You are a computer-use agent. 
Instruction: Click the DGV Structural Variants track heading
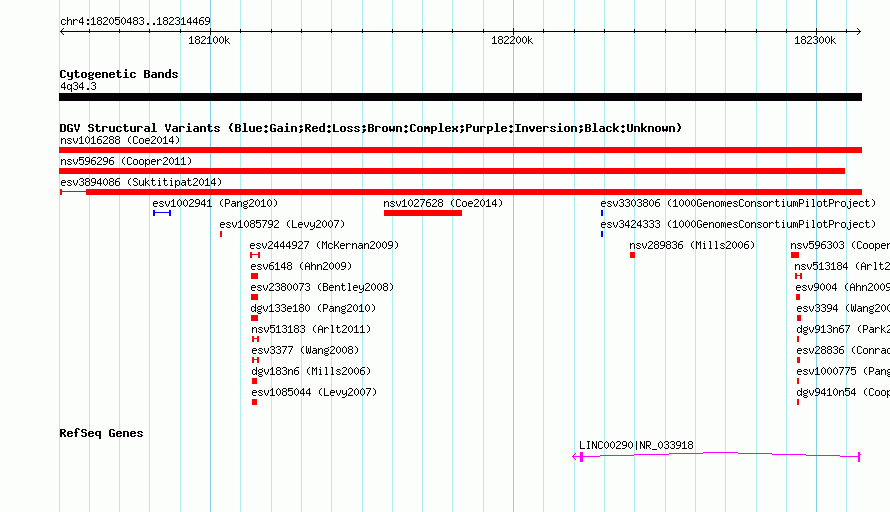[x=370, y=128]
